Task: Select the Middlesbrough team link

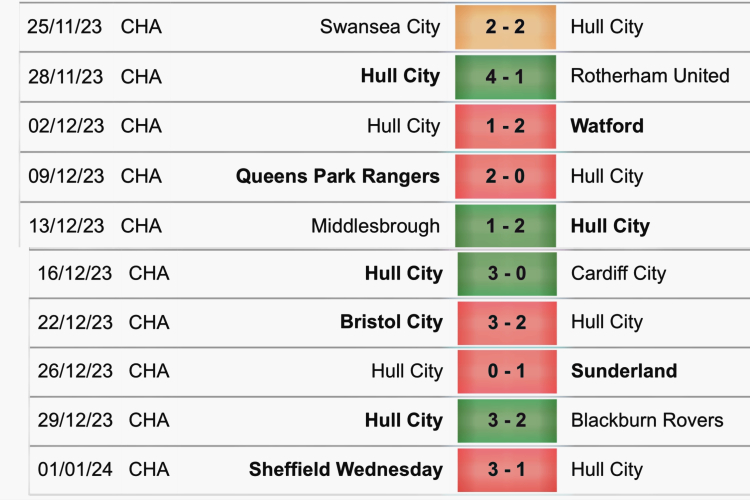Action: pos(375,226)
